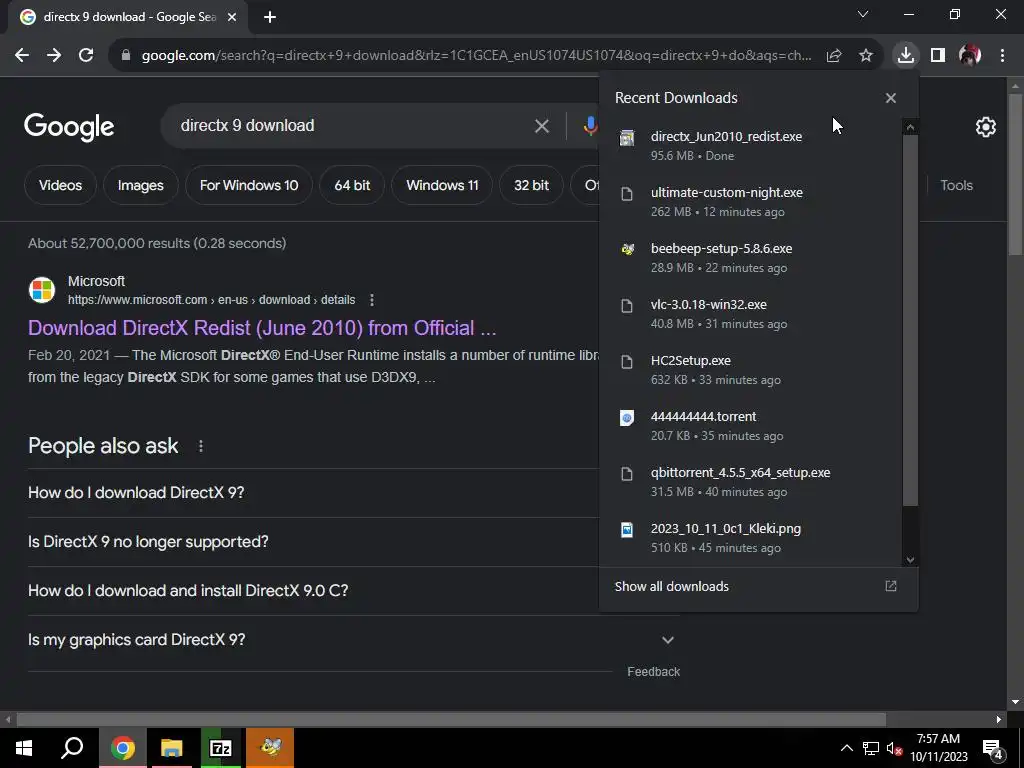Click the downloads list scroll down arrow

[x=910, y=560]
